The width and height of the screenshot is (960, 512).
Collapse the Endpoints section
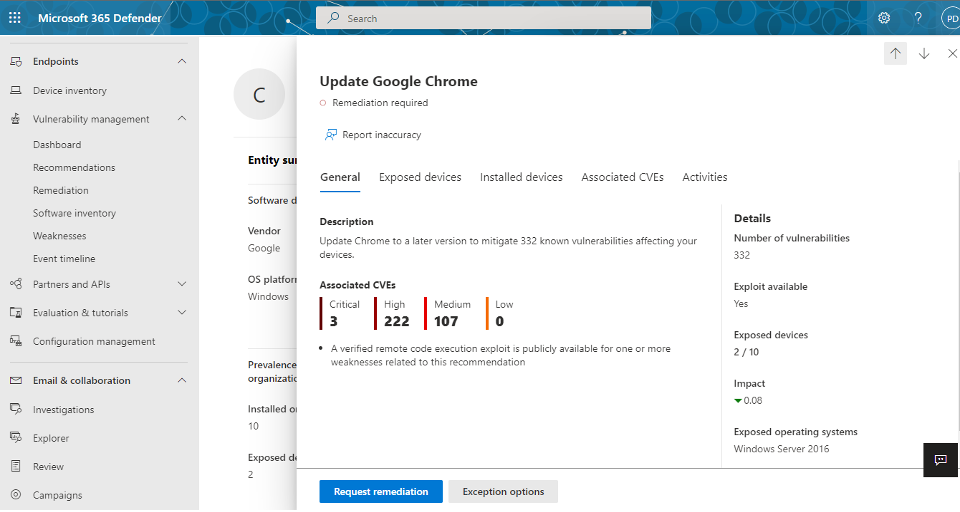coord(182,61)
